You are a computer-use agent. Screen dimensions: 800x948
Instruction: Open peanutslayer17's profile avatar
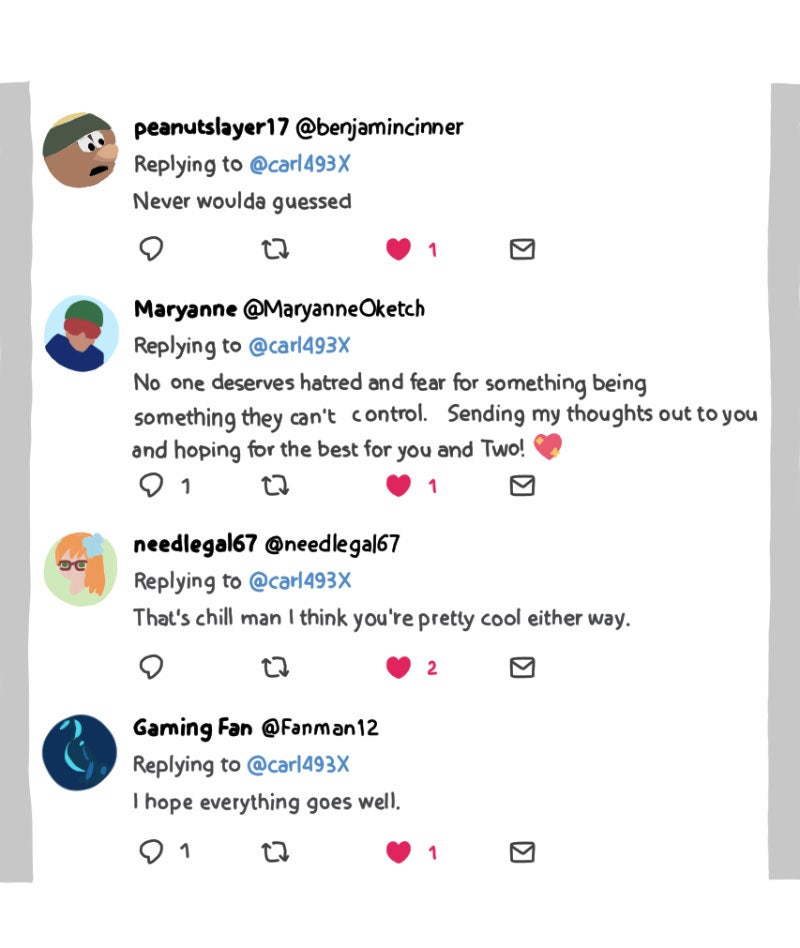pos(81,150)
